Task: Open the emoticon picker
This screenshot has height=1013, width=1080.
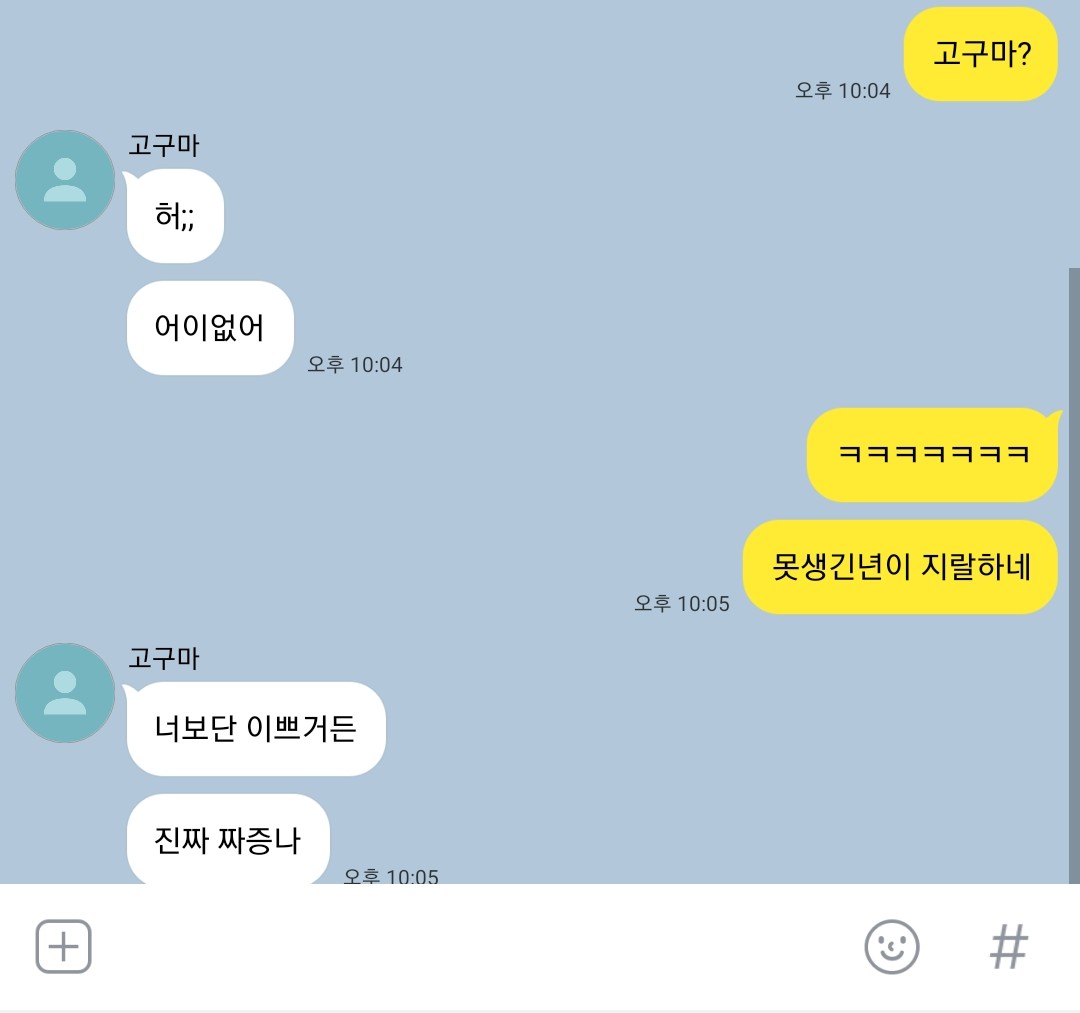Action: pos(891,947)
